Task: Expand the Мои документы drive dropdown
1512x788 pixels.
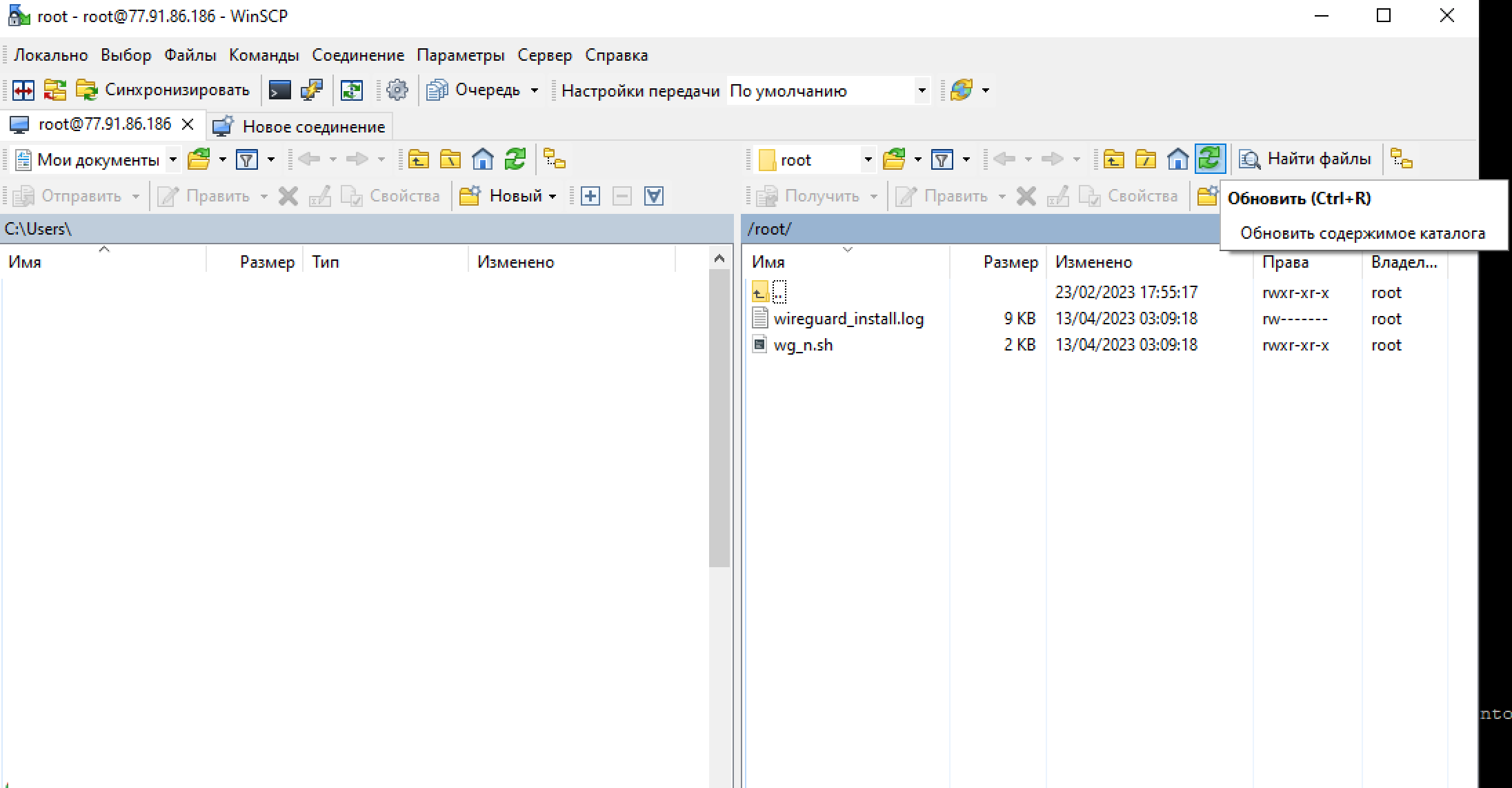Action: point(173,160)
